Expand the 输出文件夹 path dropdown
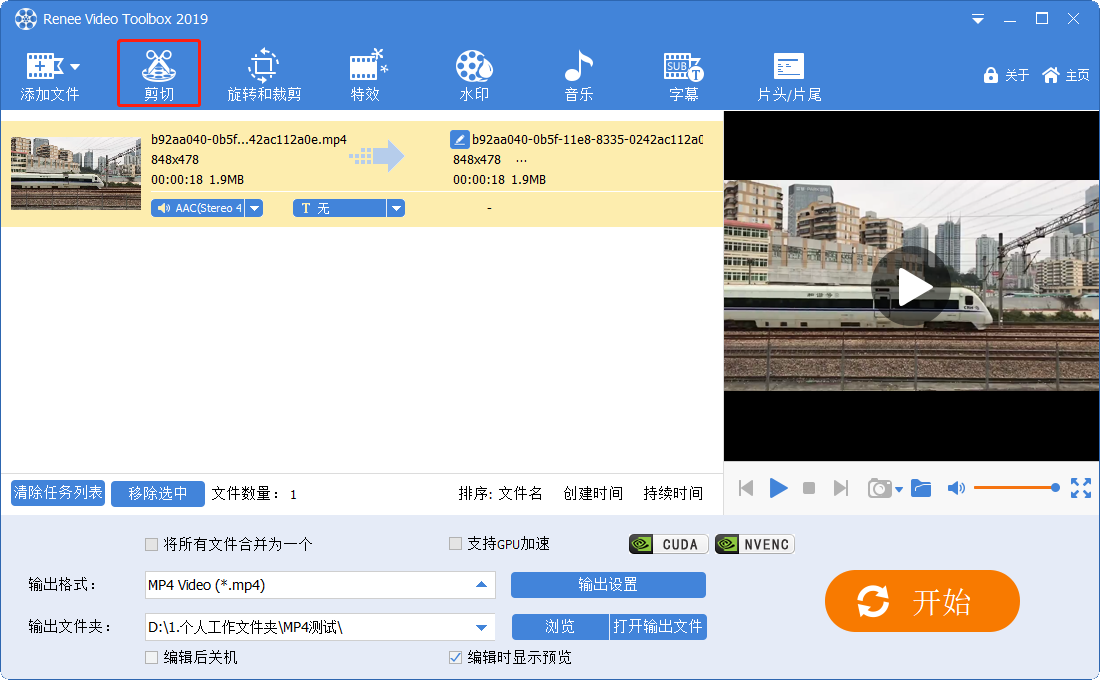Image resolution: width=1100 pixels, height=680 pixels. [481, 628]
